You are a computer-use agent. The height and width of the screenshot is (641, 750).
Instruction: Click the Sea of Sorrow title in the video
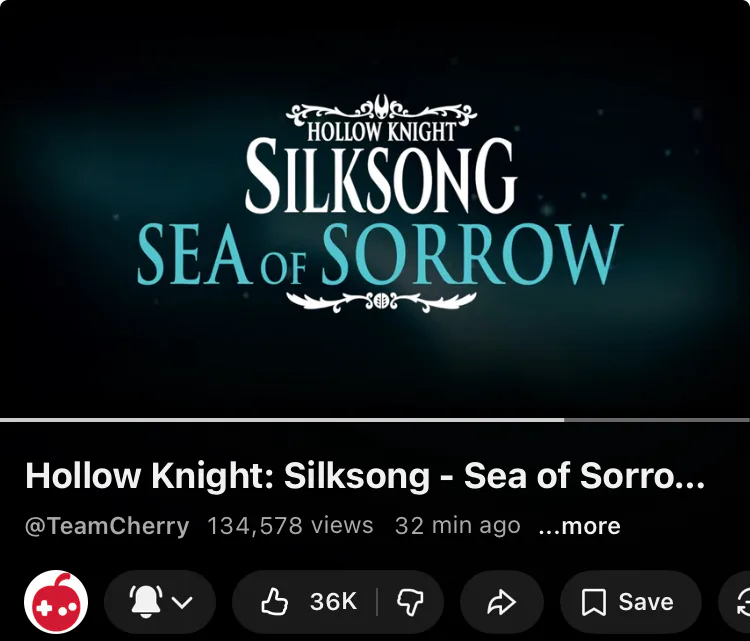[x=380, y=254]
